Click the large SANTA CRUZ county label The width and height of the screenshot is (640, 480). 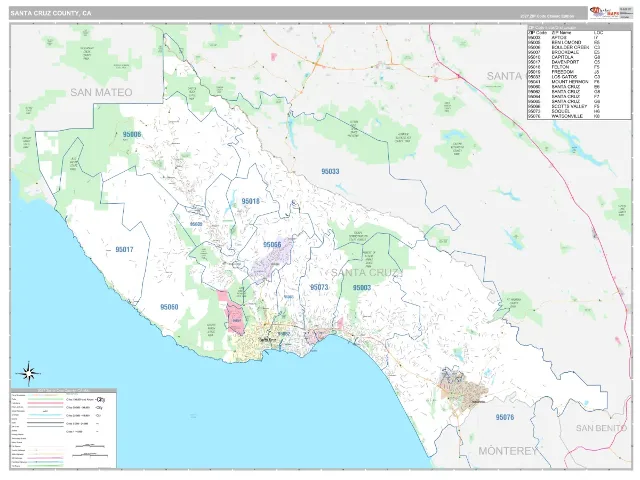366,272
